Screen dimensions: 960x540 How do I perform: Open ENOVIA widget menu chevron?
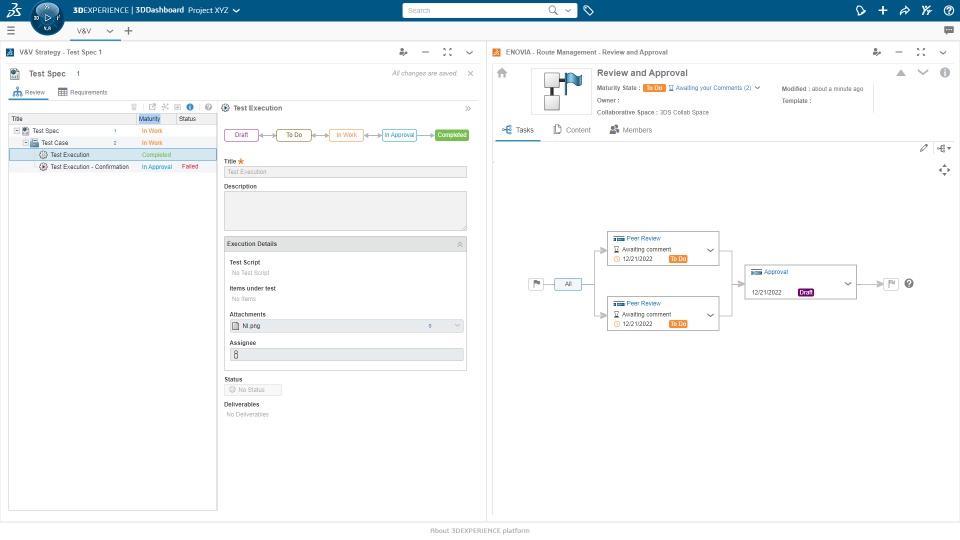click(x=943, y=52)
